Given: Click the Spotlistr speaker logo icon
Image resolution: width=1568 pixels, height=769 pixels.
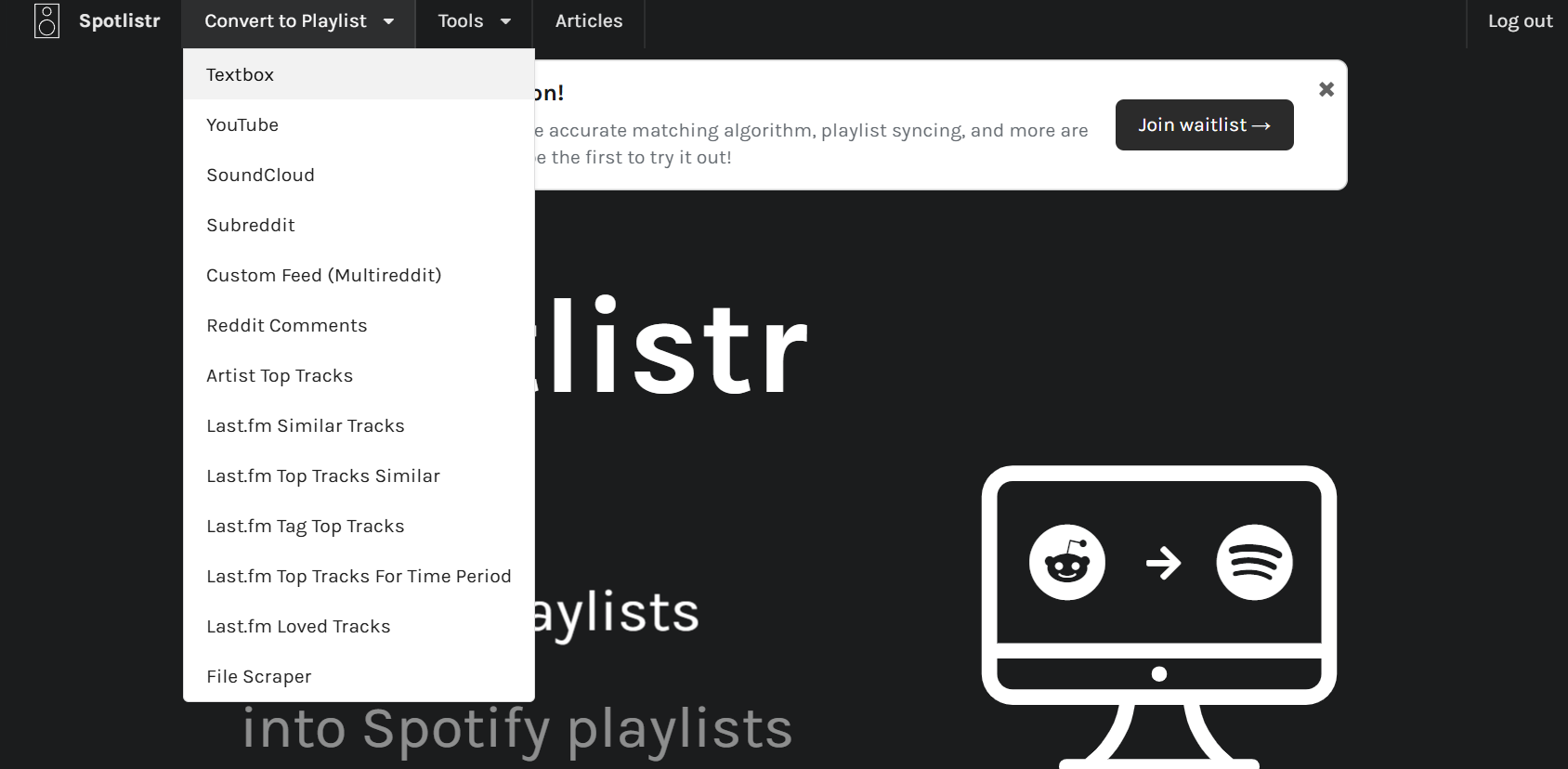Looking at the screenshot, I should pyautogui.click(x=46, y=21).
